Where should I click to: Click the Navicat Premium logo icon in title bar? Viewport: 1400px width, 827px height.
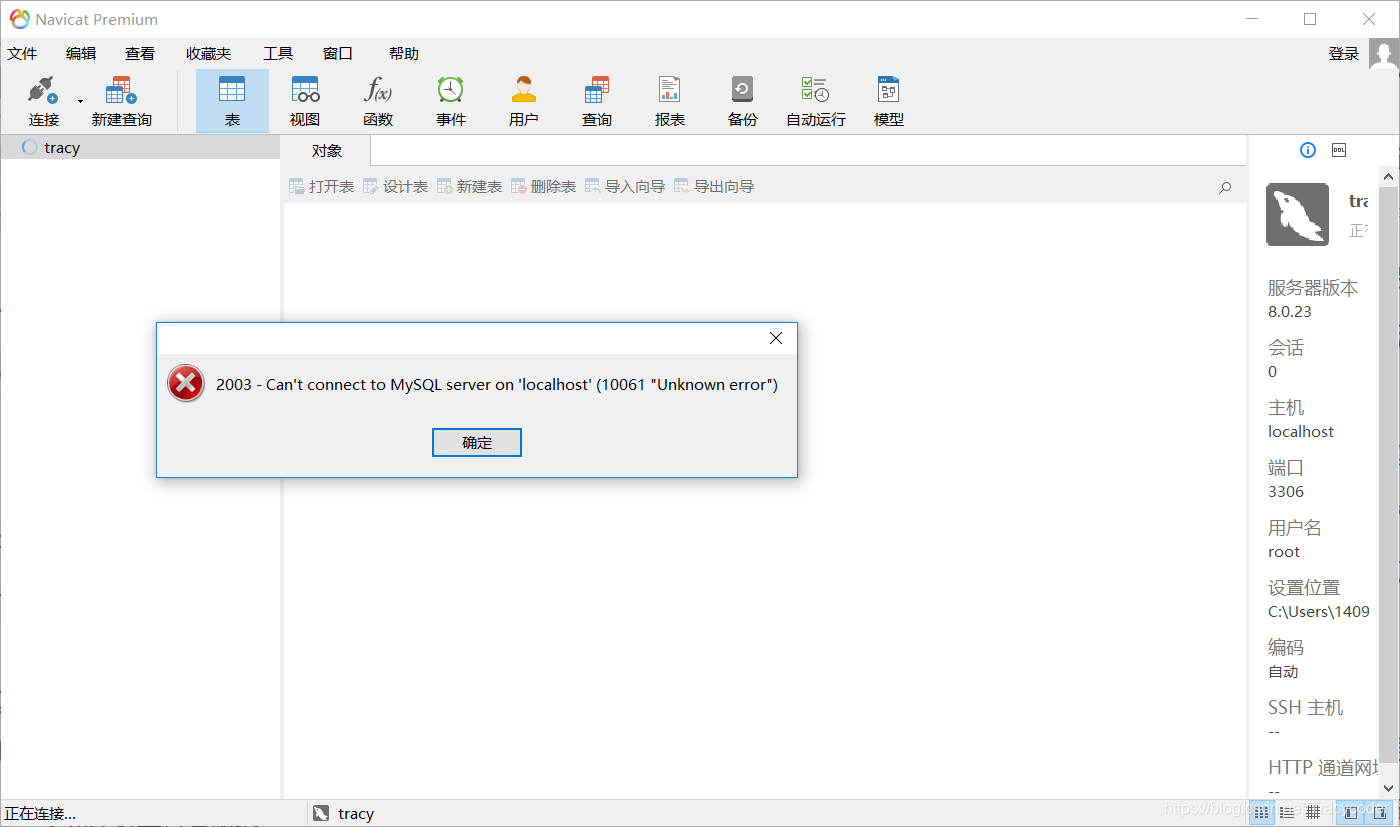click(19, 19)
